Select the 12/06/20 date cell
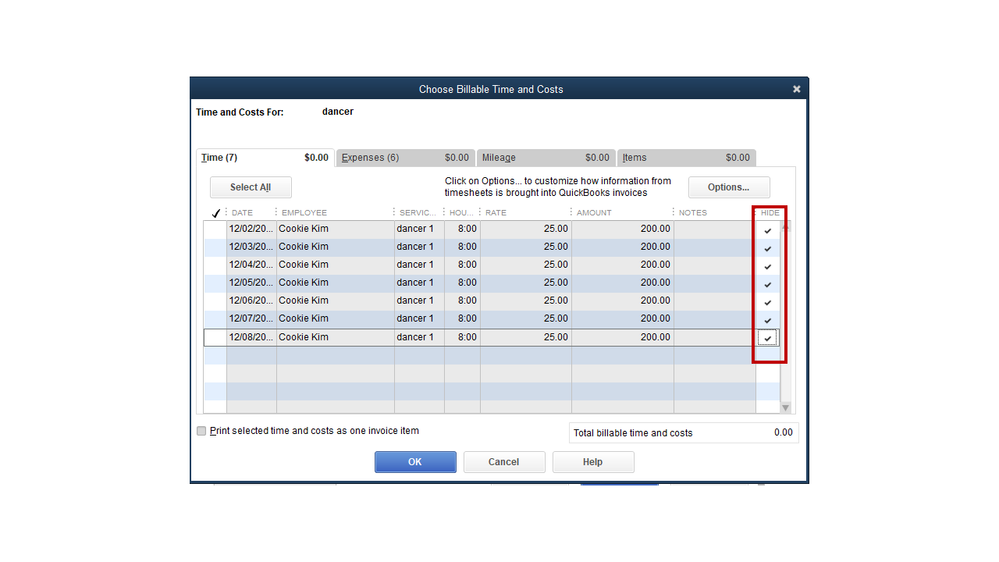Viewport: 999px width, 562px height. click(251, 300)
